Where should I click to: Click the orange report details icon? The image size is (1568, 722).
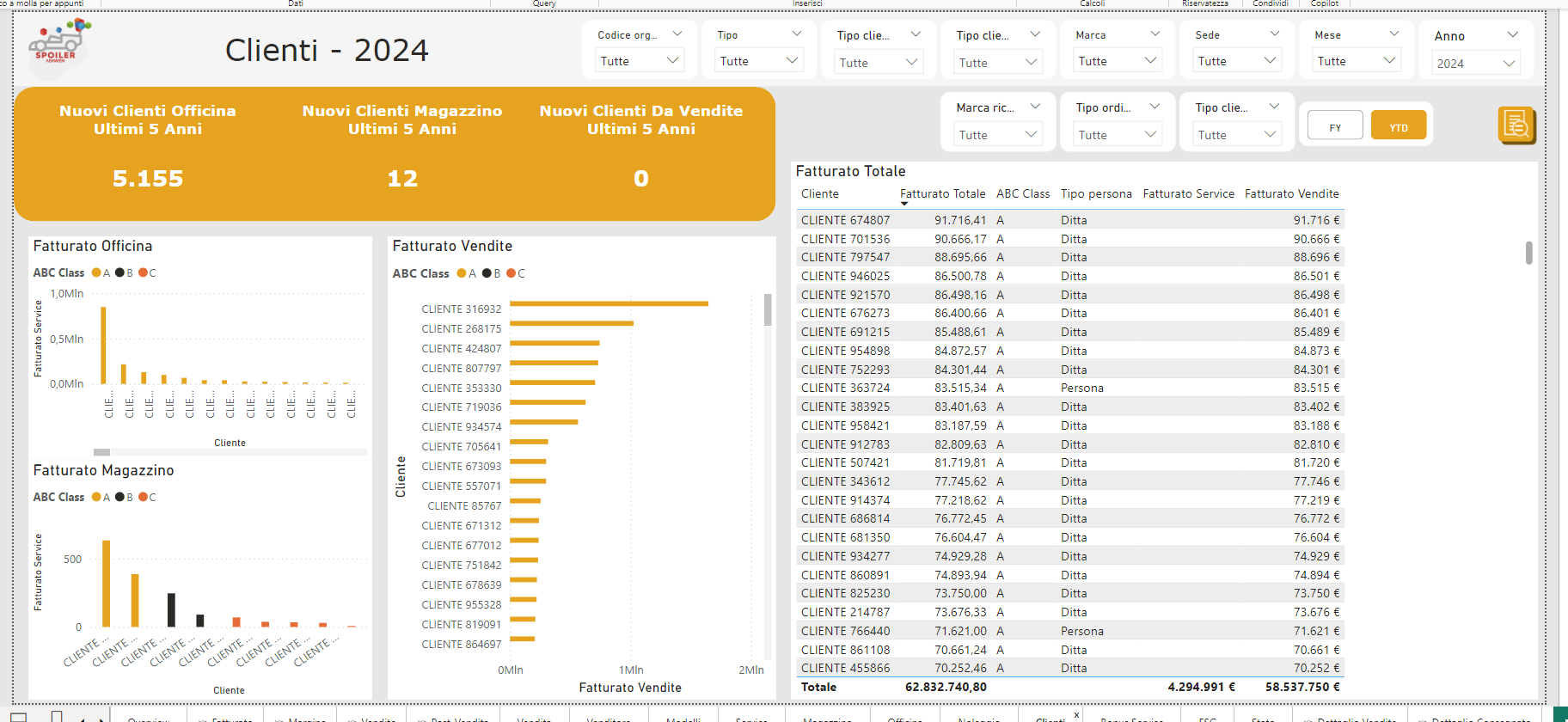(x=1516, y=125)
